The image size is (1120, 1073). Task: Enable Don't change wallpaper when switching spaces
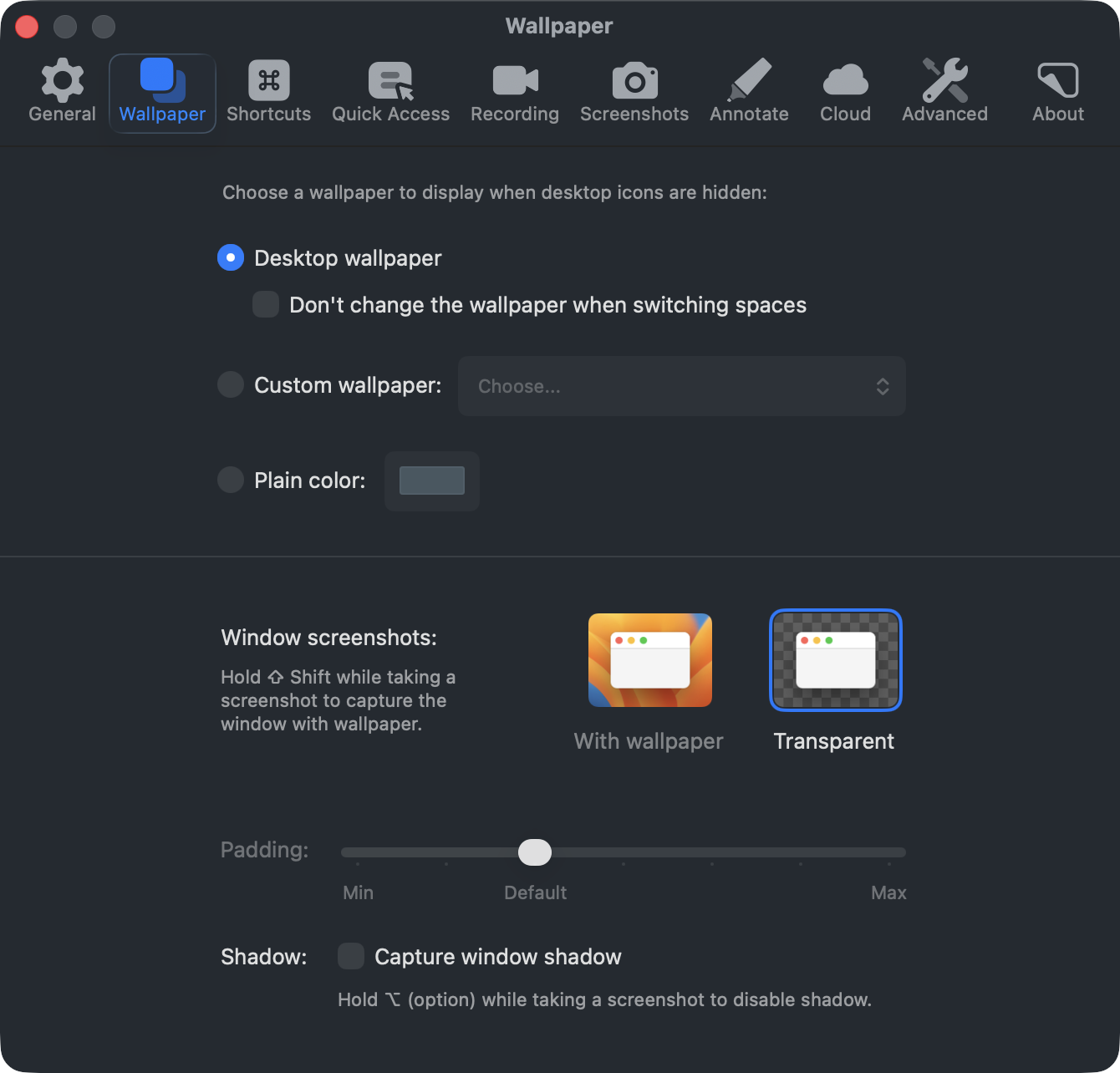click(266, 304)
